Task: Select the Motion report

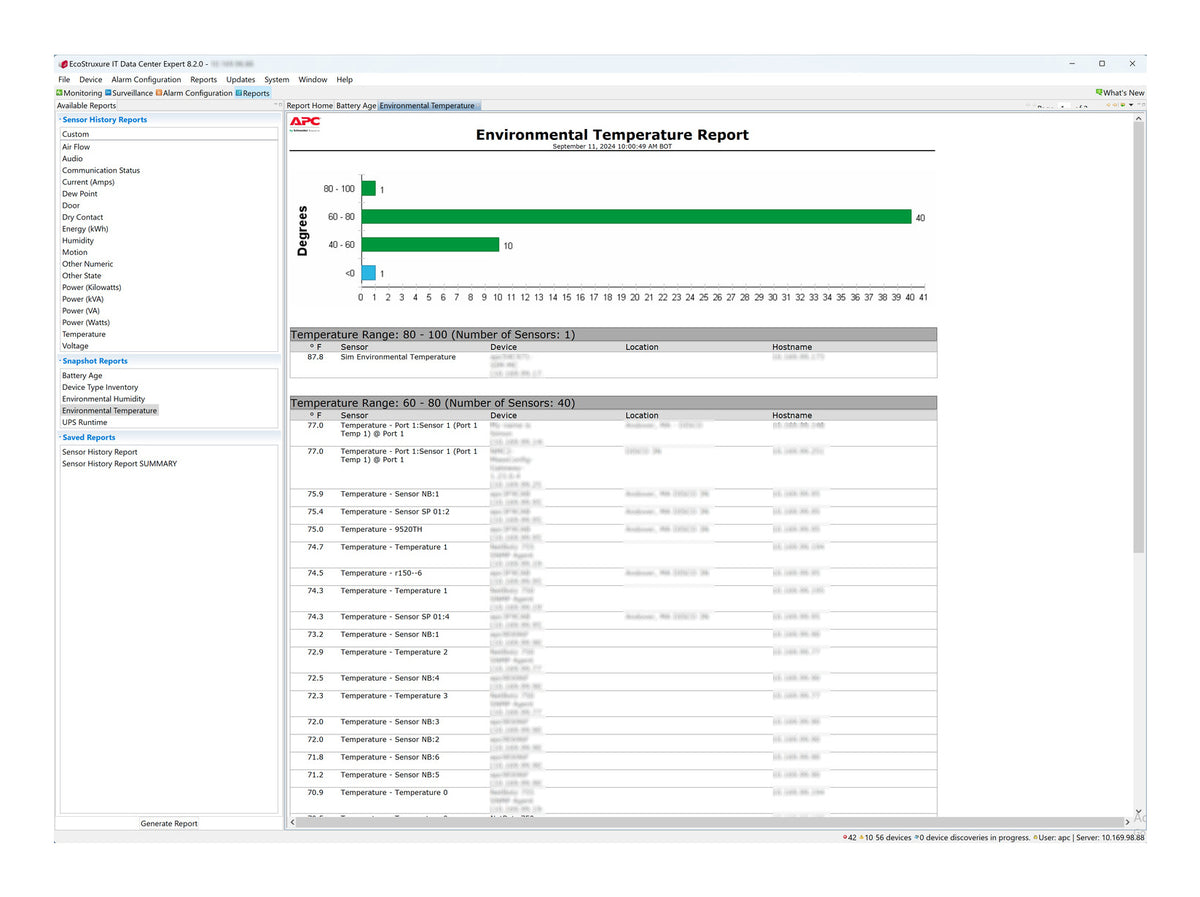Action: click(x=75, y=252)
